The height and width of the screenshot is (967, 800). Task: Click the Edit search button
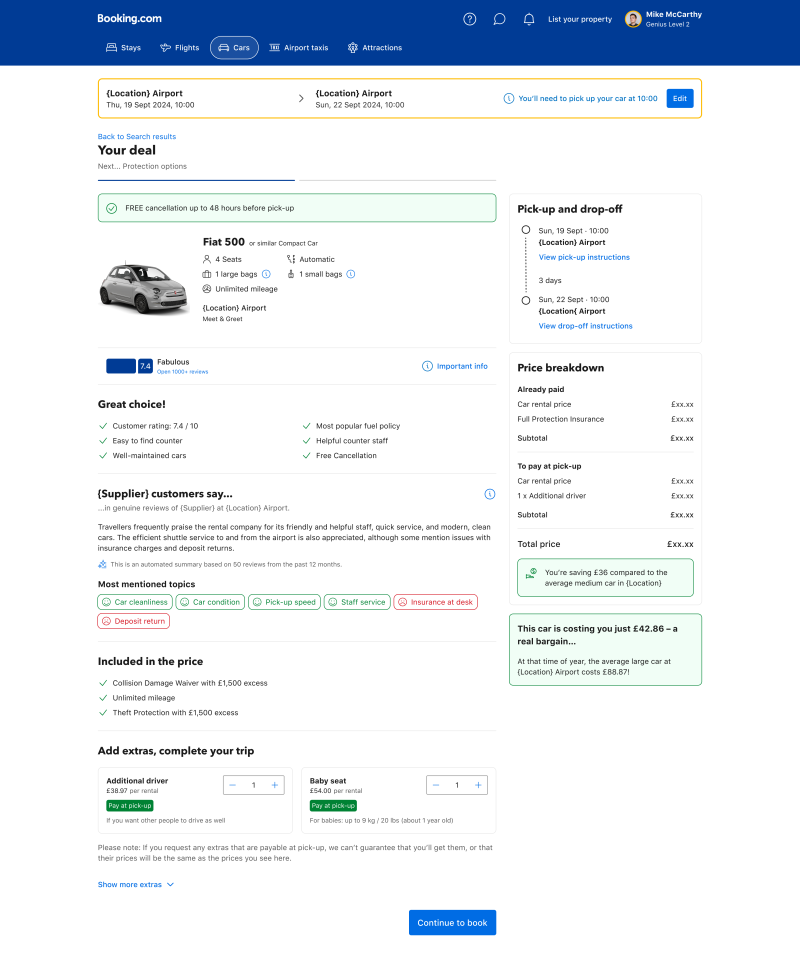click(x=680, y=99)
